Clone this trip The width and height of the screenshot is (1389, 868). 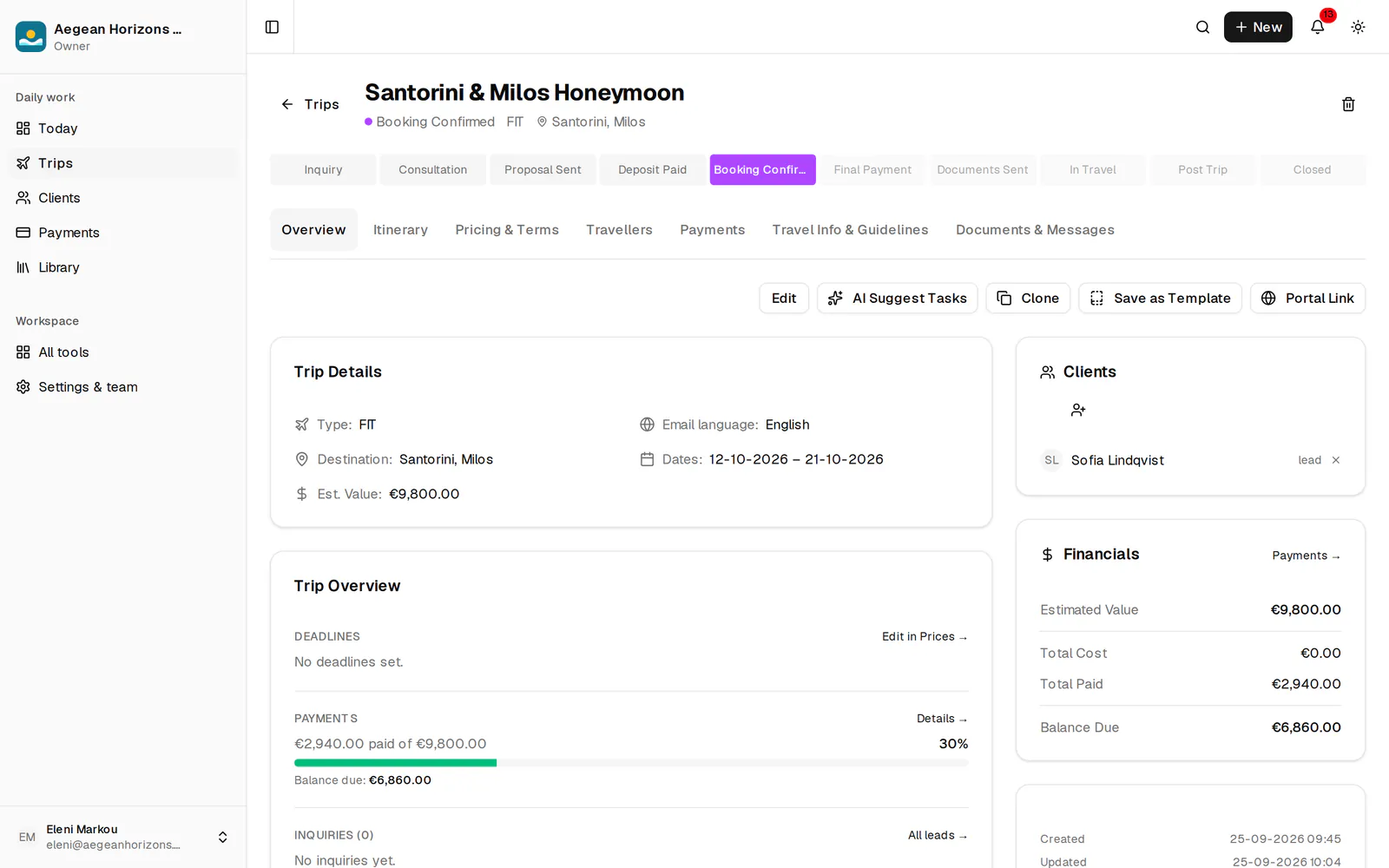(1028, 299)
